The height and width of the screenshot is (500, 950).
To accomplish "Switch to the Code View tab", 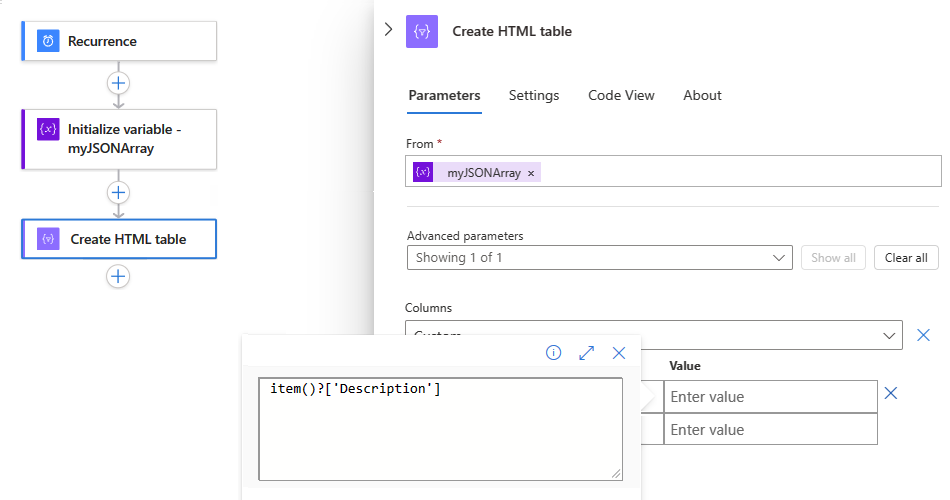I will (621, 96).
